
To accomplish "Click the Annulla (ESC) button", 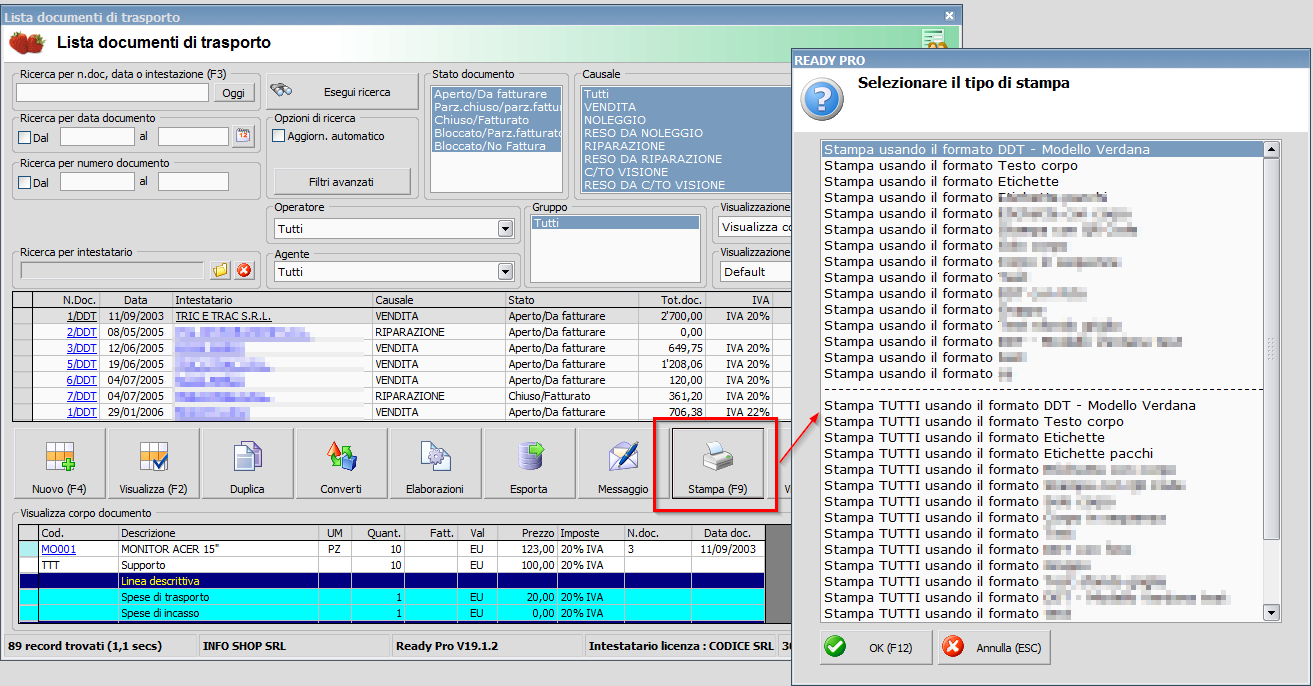I will tap(994, 648).
